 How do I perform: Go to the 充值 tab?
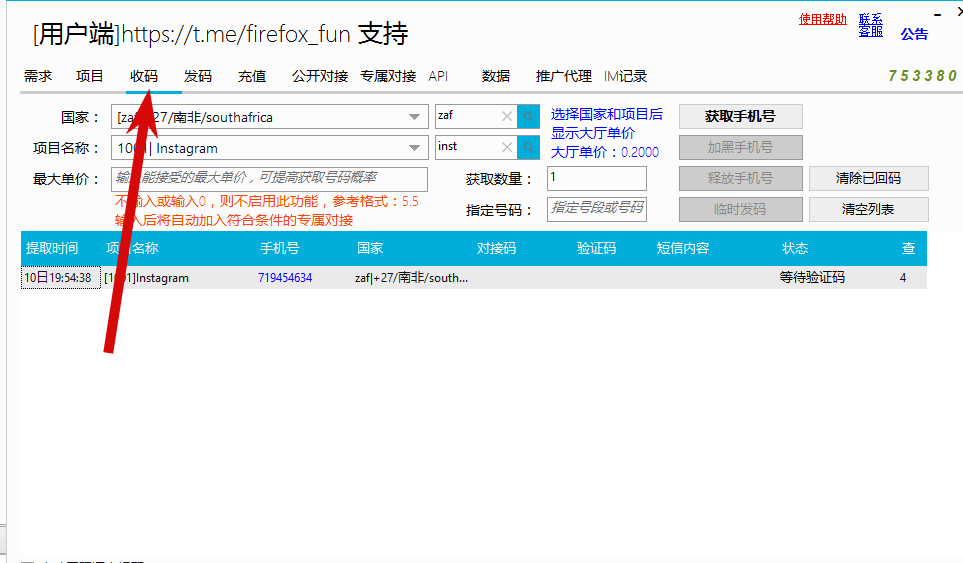click(252, 76)
